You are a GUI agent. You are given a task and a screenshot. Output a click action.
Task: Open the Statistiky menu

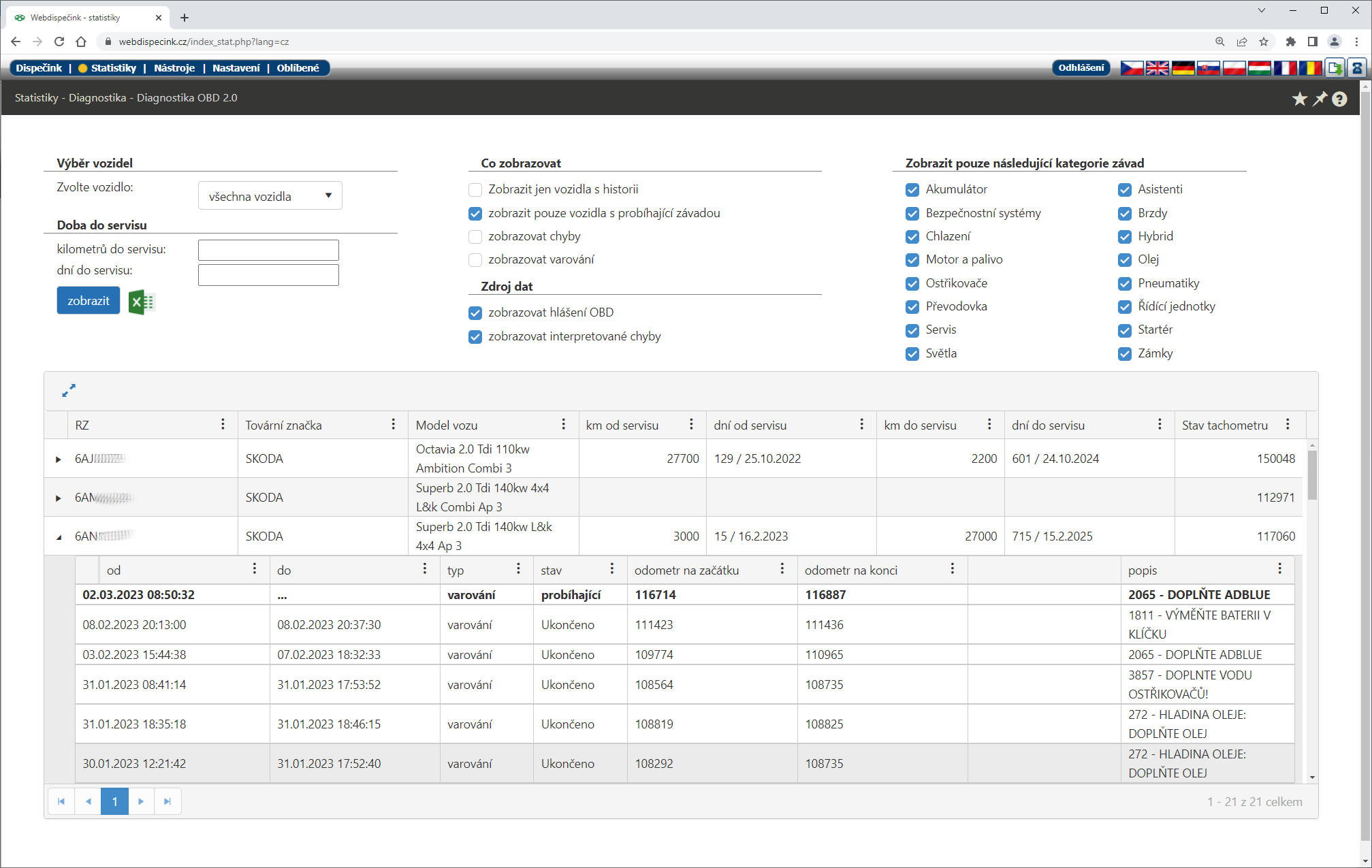[113, 68]
